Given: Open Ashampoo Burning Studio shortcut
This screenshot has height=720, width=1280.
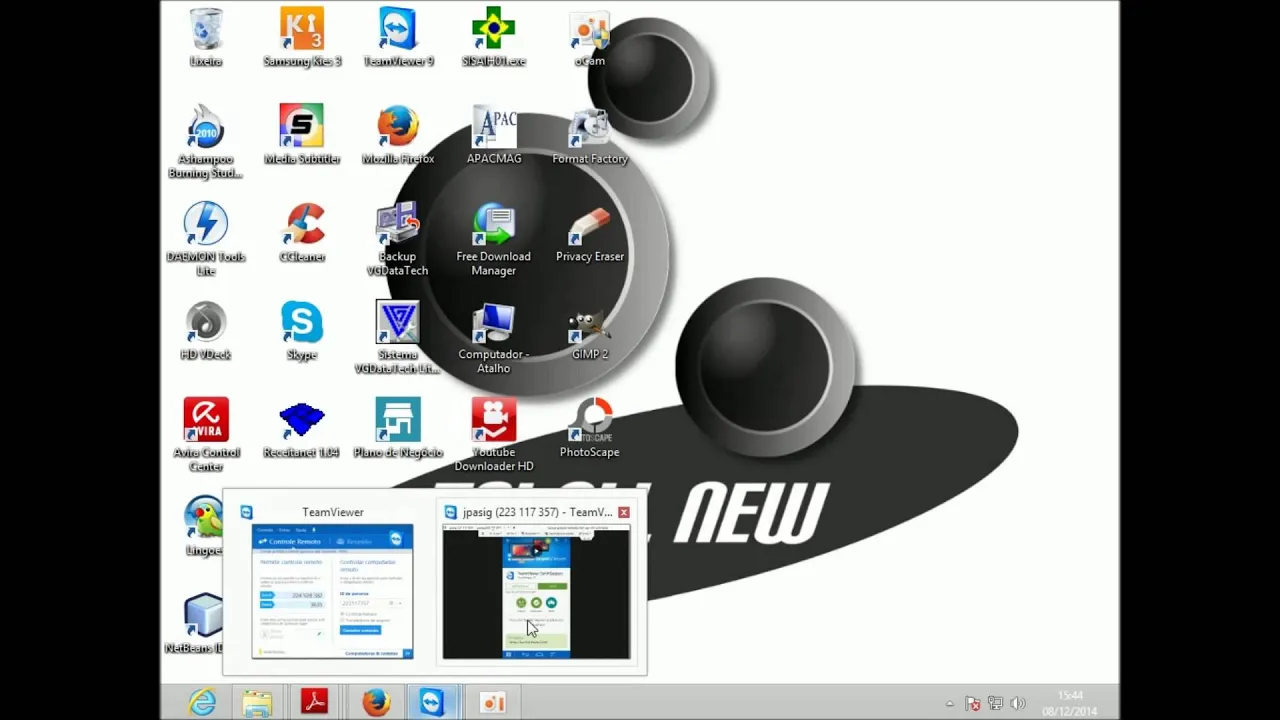Looking at the screenshot, I should pos(206,141).
